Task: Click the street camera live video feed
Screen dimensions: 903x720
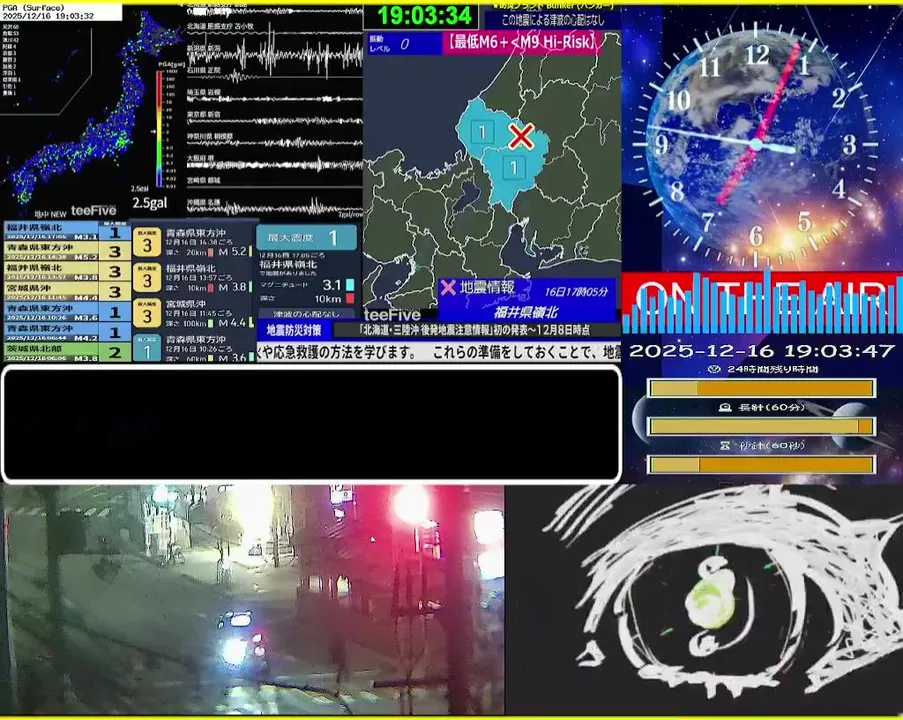Action: (x=253, y=600)
